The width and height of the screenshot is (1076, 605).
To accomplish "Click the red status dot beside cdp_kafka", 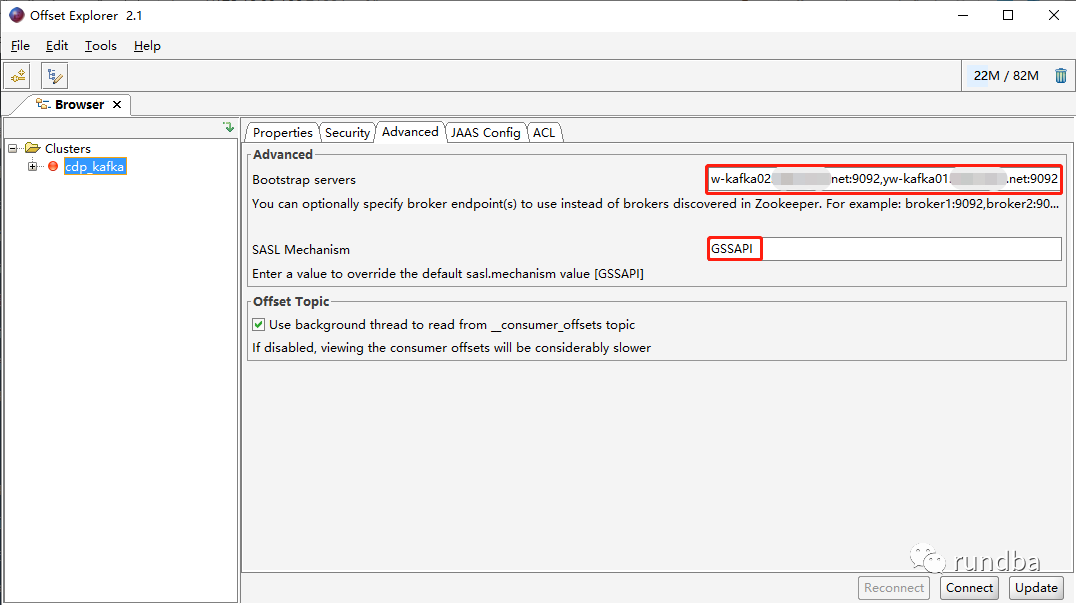I will click(x=53, y=166).
